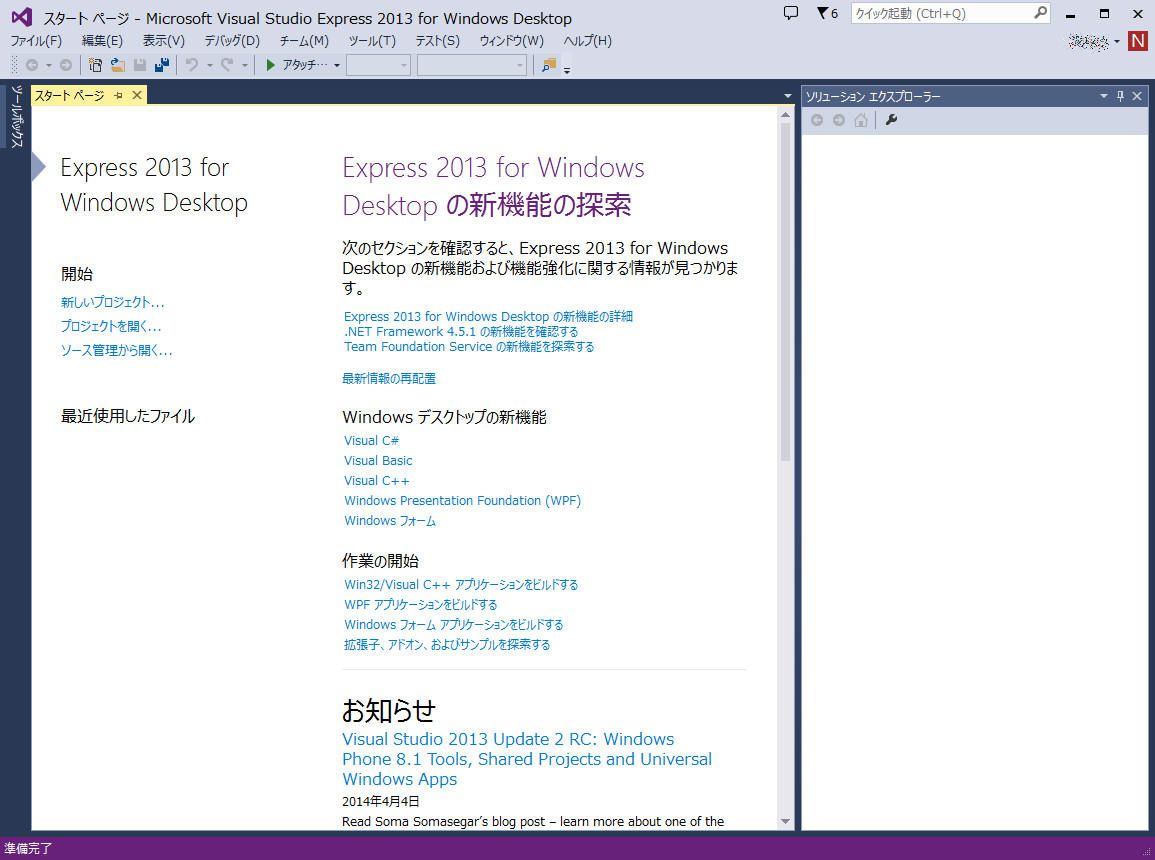This screenshot has height=860, width=1155.
Task: Open the デバッグ(D) menu
Action: tap(232, 40)
